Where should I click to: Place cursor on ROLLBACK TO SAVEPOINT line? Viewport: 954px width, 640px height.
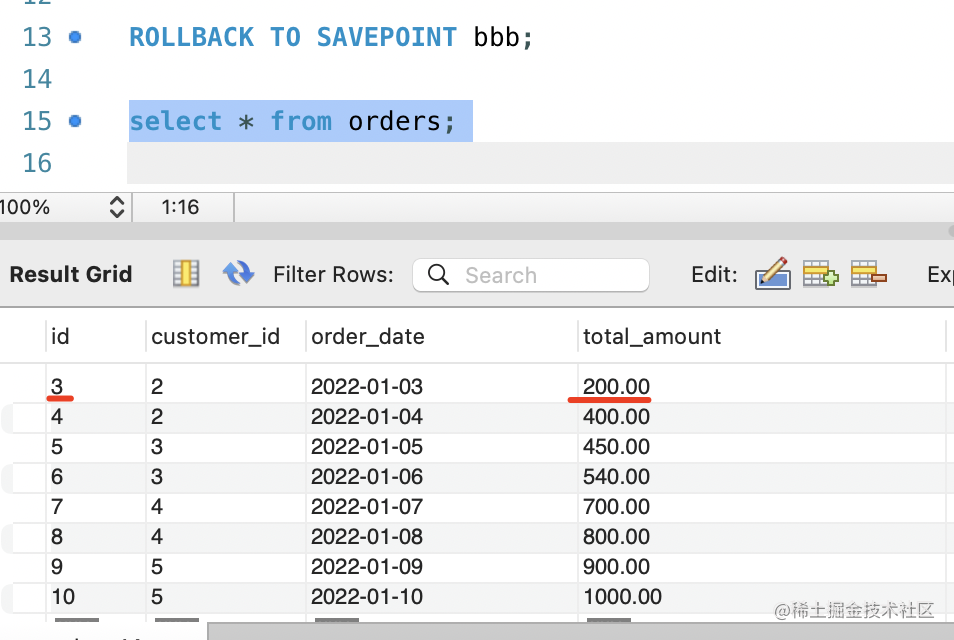pos(331,38)
